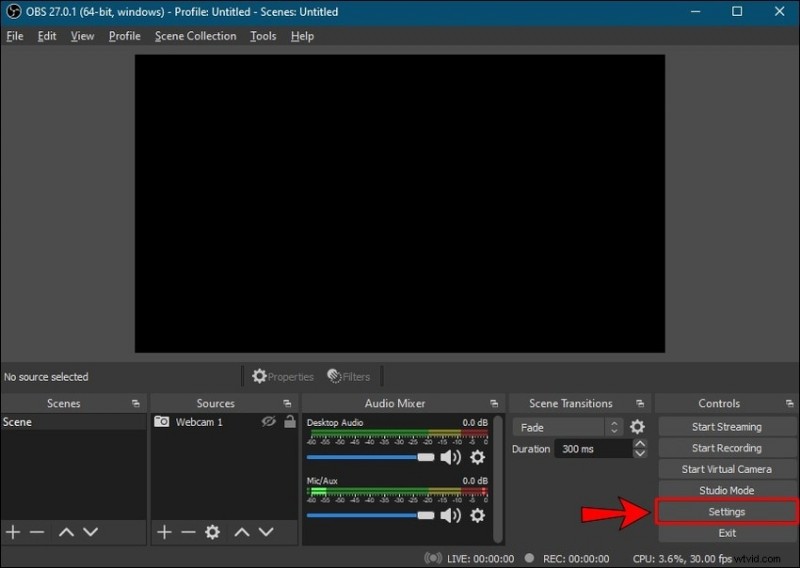Add a new scene with plus icon
Image resolution: width=800 pixels, height=568 pixels.
[13, 532]
